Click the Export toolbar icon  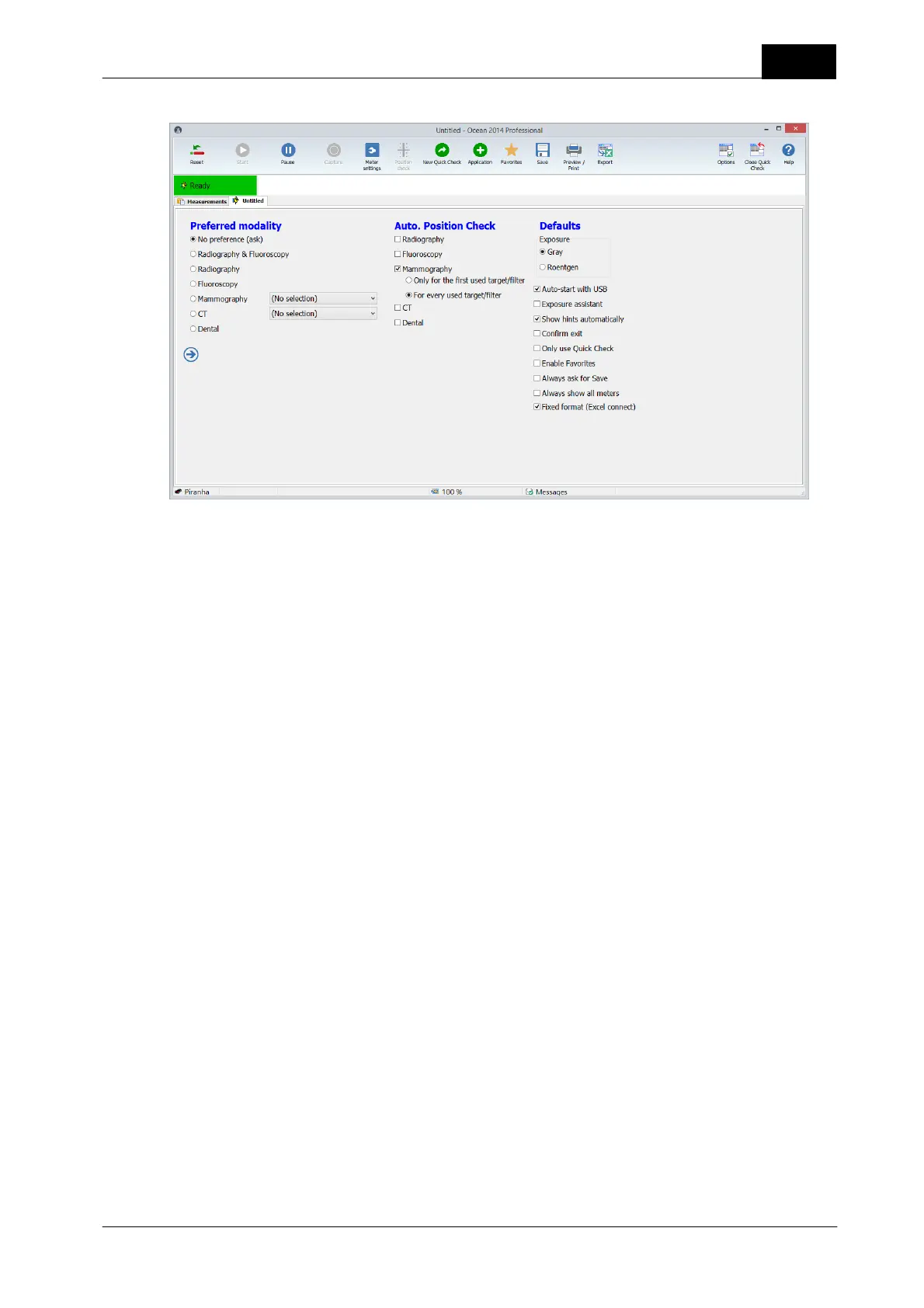tap(605, 150)
